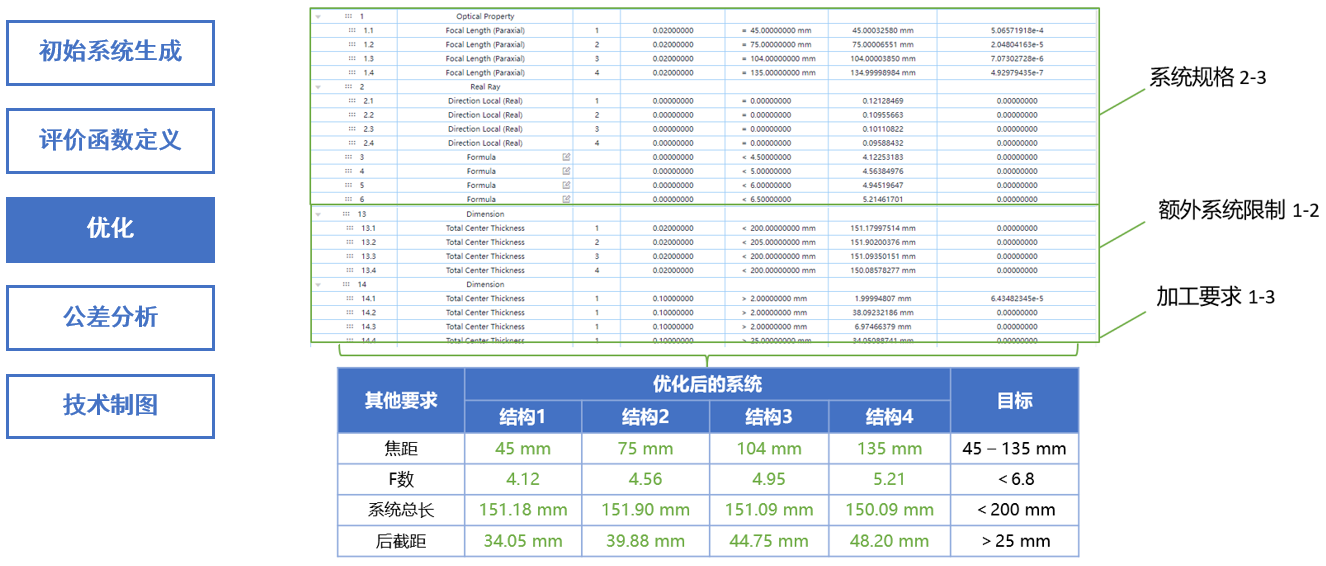Collapse the Dimension group 13

coord(318,214)
